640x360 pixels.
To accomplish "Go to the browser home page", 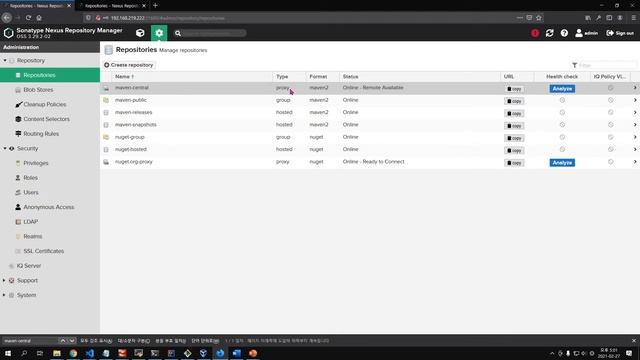I will tap(39, 18).
